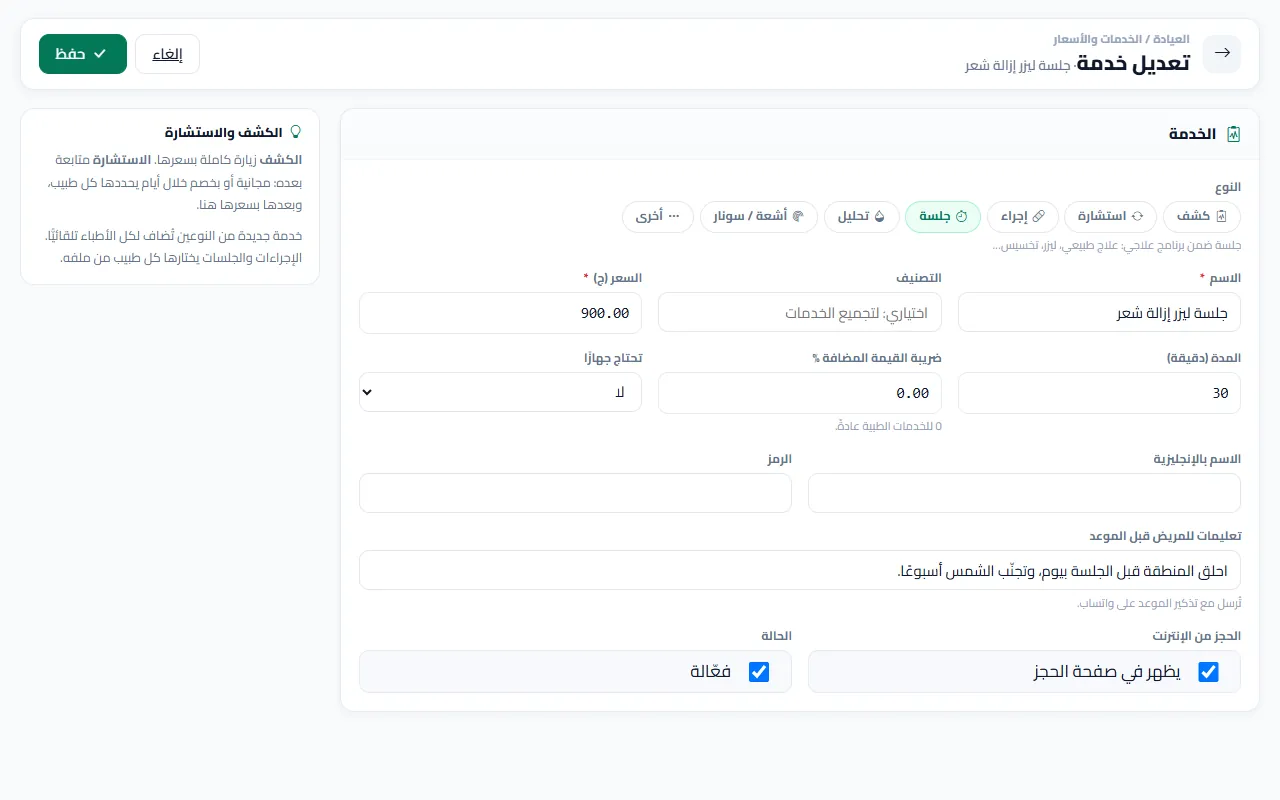This screenshot has height=800, width=1280.
Task: Open الخدمات والأسعار breadcrumb link
Action: coord(1097,39)
